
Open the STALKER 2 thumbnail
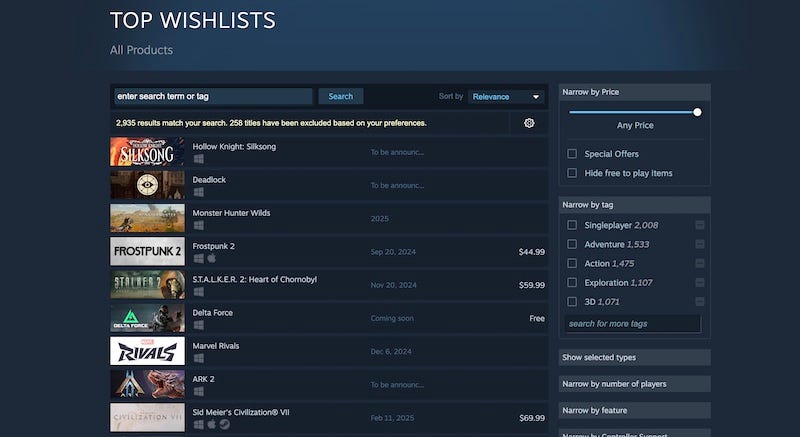[x=147, y=285]
